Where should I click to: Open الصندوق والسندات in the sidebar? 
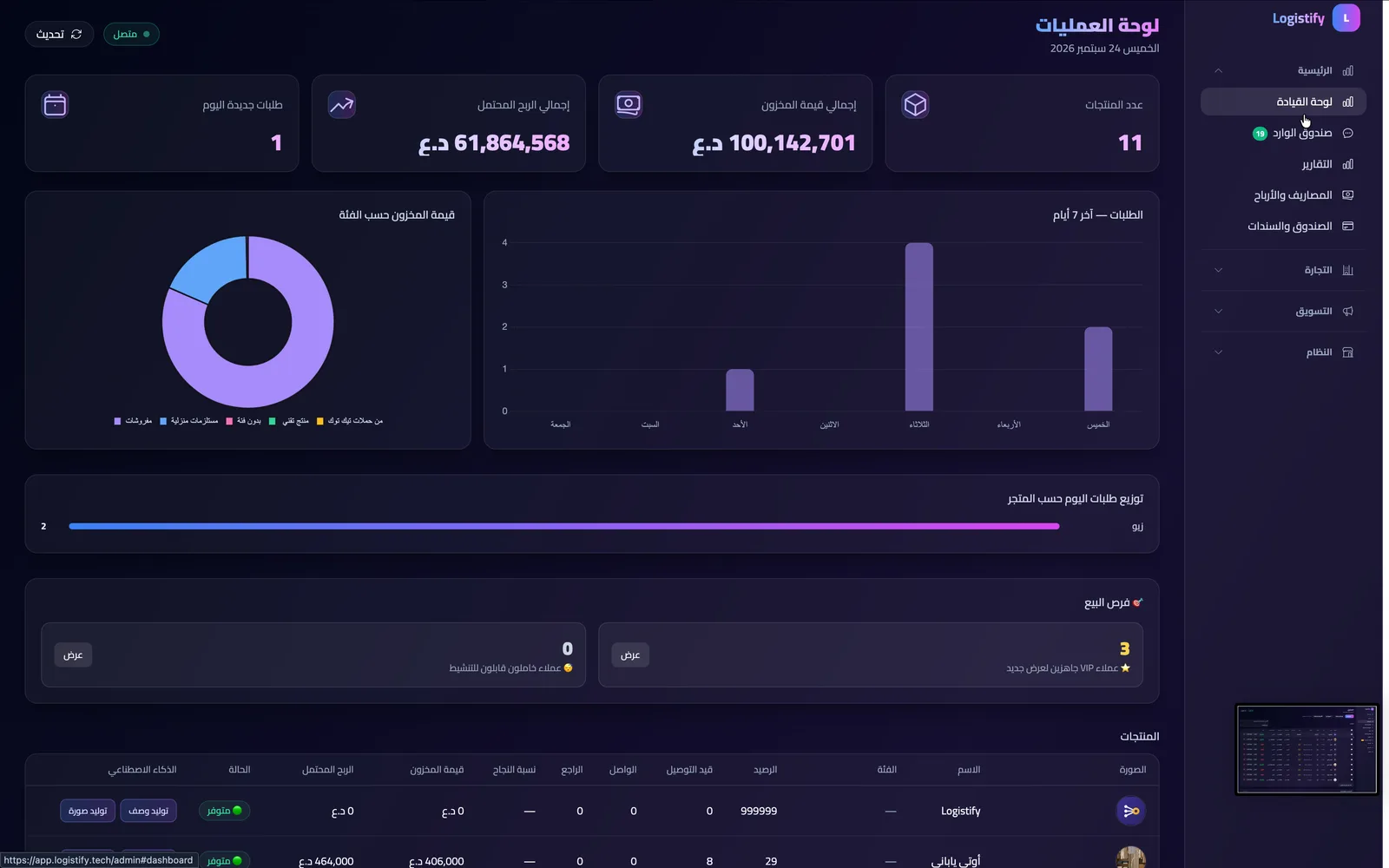[x=1283, y=227]
